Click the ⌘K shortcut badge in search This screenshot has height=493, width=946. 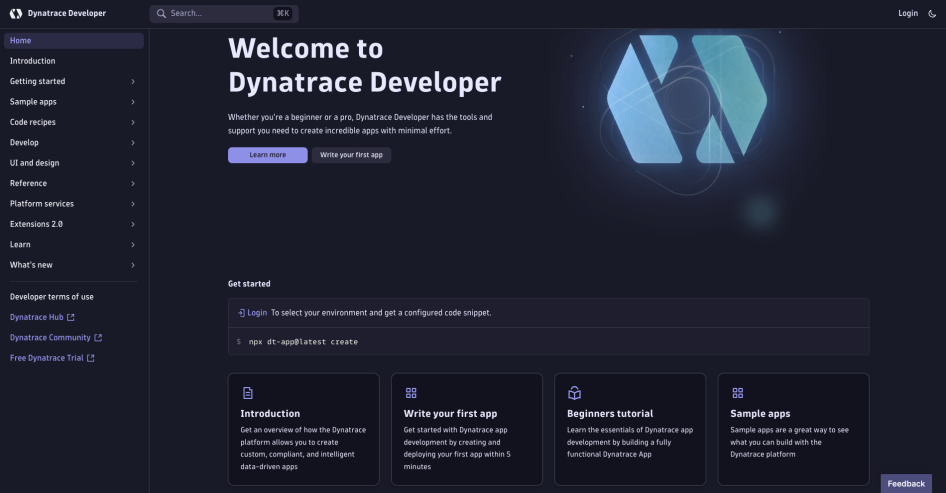click(282, 13)
